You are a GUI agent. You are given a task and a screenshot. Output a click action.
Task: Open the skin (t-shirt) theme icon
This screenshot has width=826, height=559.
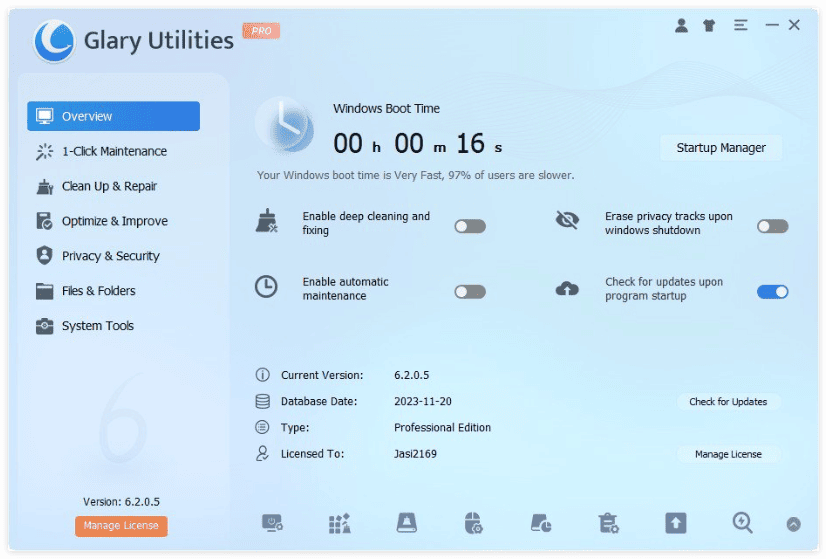click(709, 25)
